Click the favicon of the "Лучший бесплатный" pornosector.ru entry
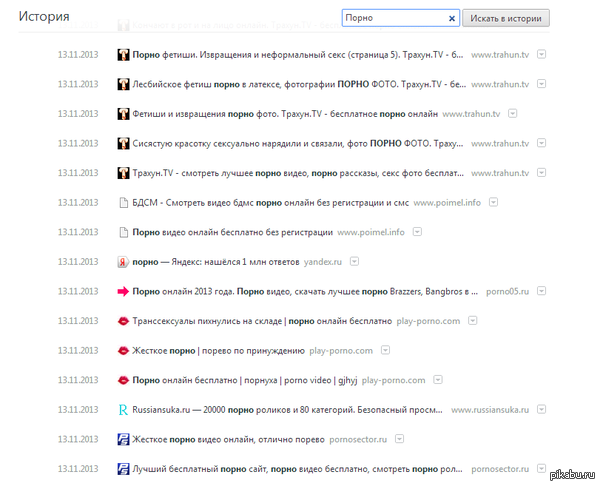This screenshot has width=600, height=486. pos(123,469)
